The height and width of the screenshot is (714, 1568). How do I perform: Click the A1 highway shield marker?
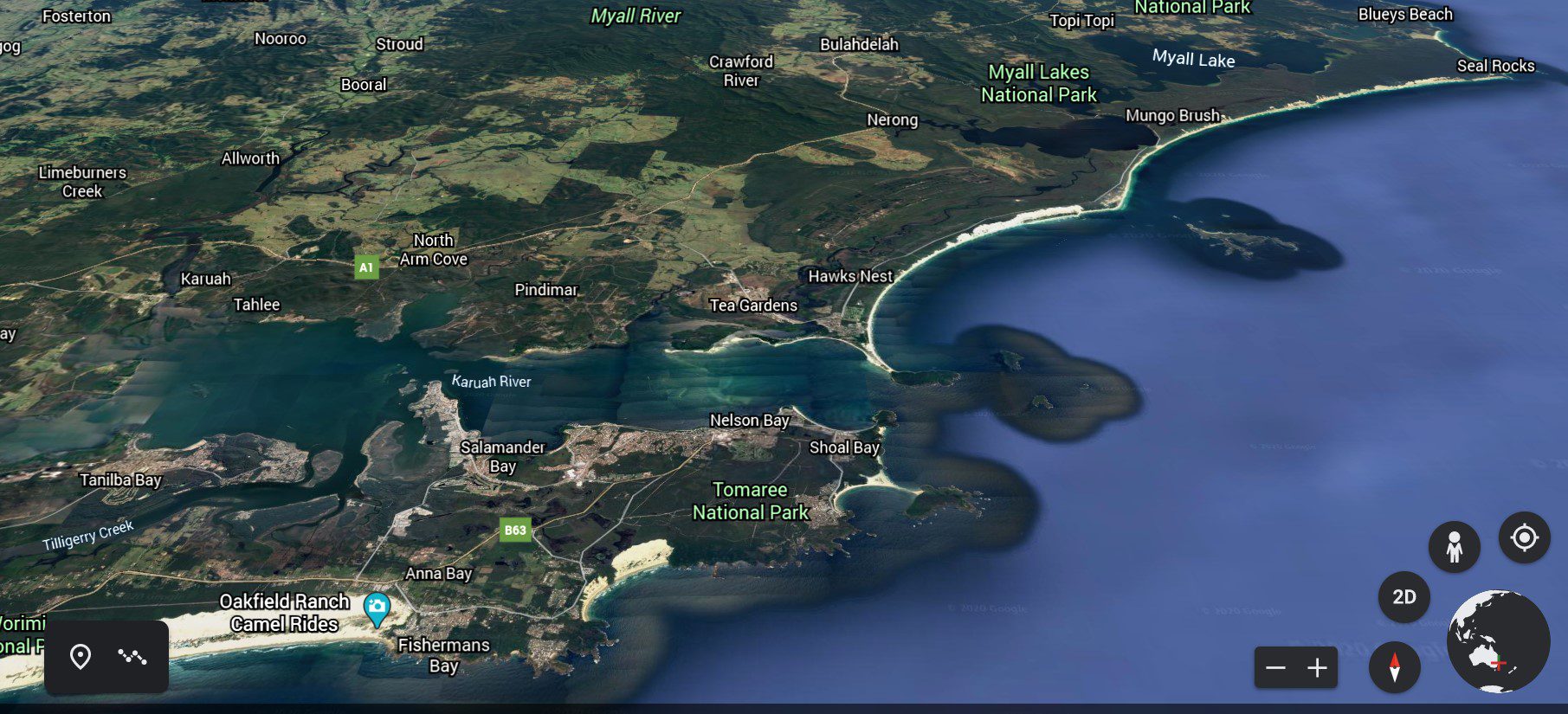point(366,267)
